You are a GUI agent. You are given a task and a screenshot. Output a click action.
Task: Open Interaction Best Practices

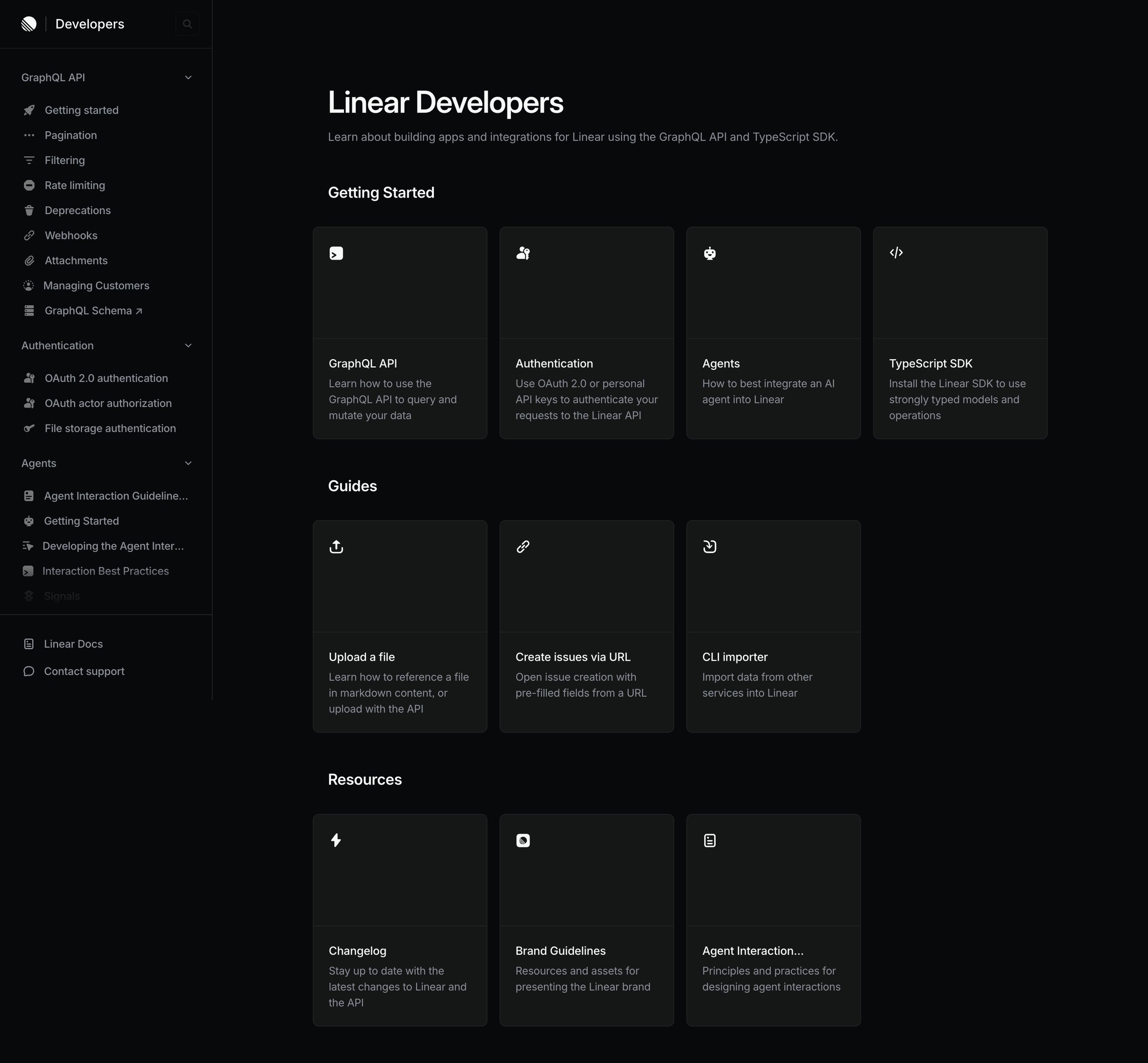(x=106, y=571)
